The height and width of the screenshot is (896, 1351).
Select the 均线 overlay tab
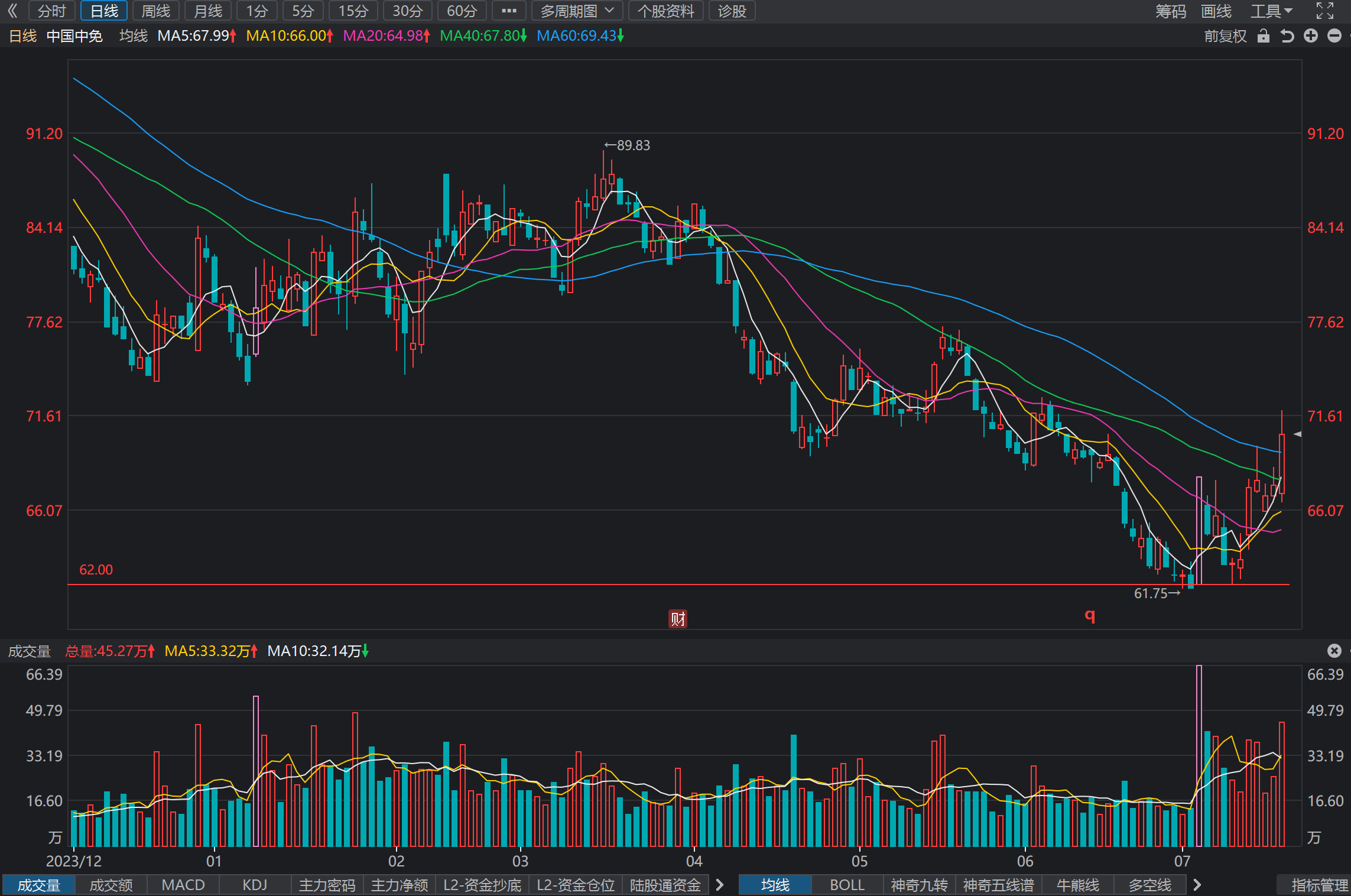[x=775, y=885]
